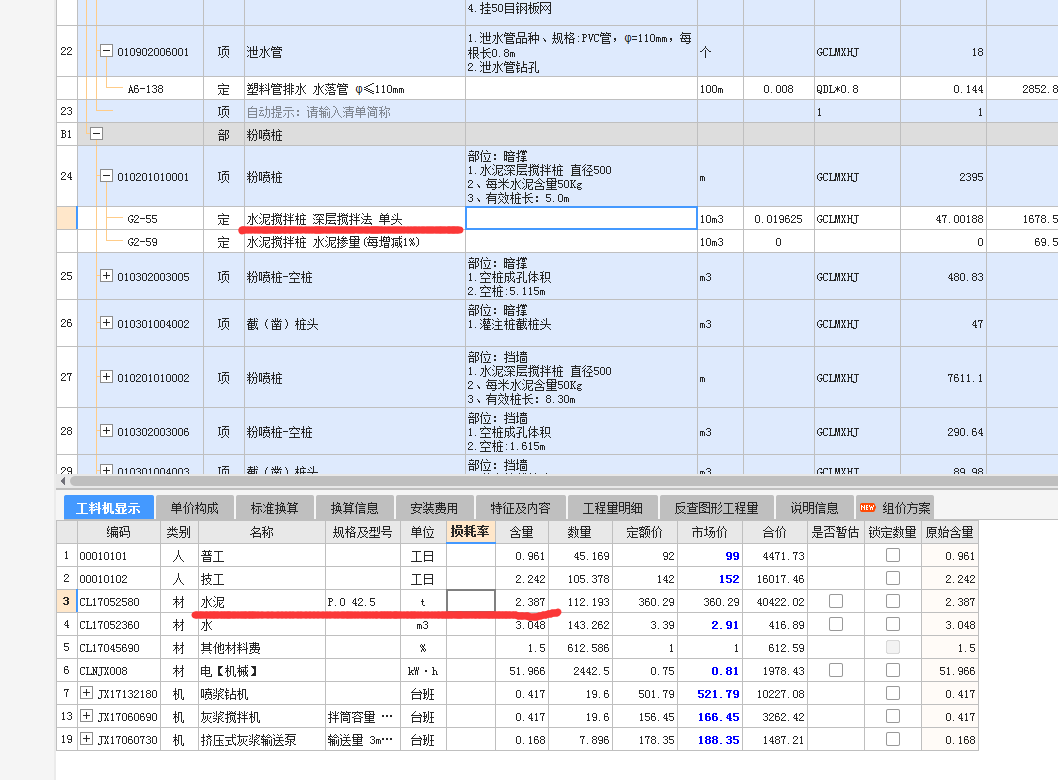The image size is (1058, 780).
Task: Click the 水泥搅拌桩 深层搅拌法 单头 name cell
Action: pyautogui.click(x=355, y=219)
